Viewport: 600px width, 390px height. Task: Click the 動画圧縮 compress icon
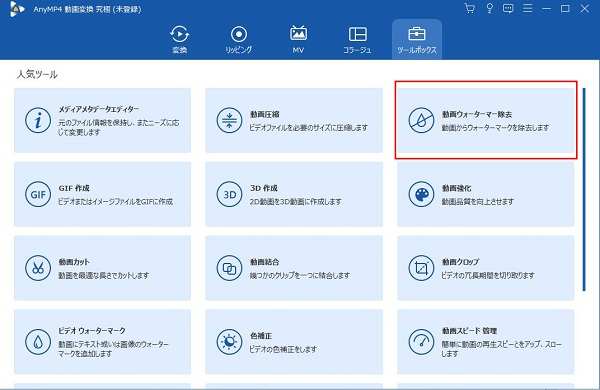click(x=229, y=120)
